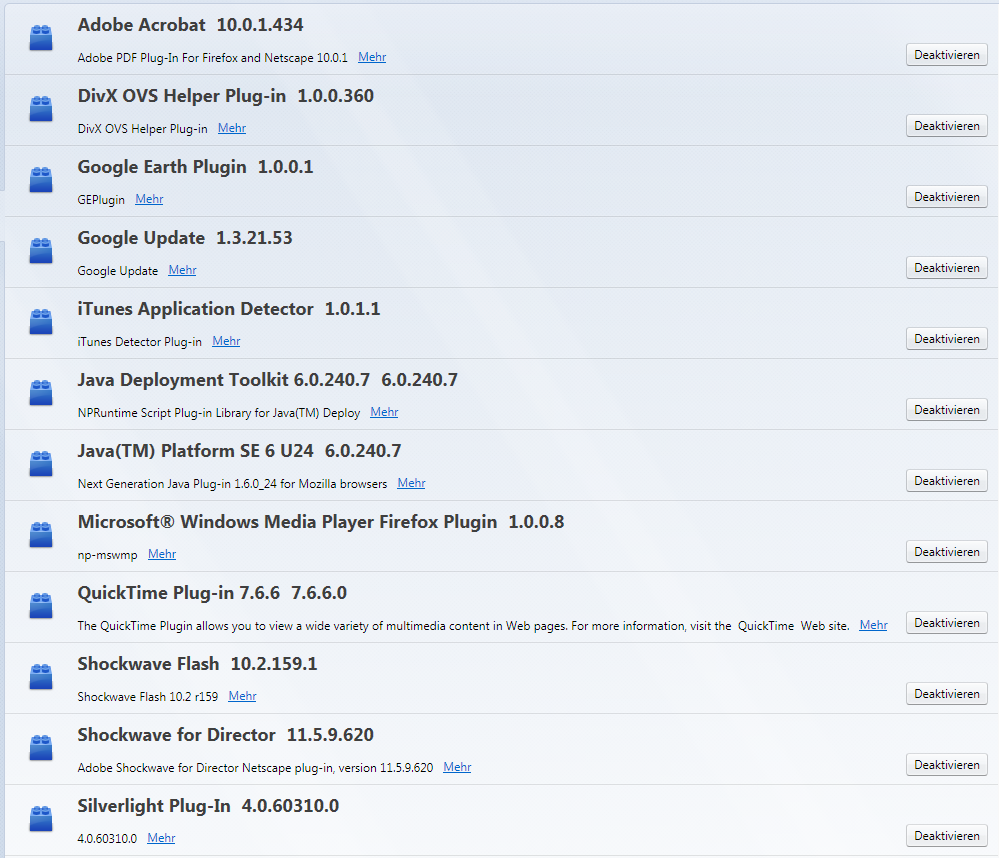Disable the iTunes Application Detector plugin
Viewport: 999px width, 858px height.
pos(947,339)
